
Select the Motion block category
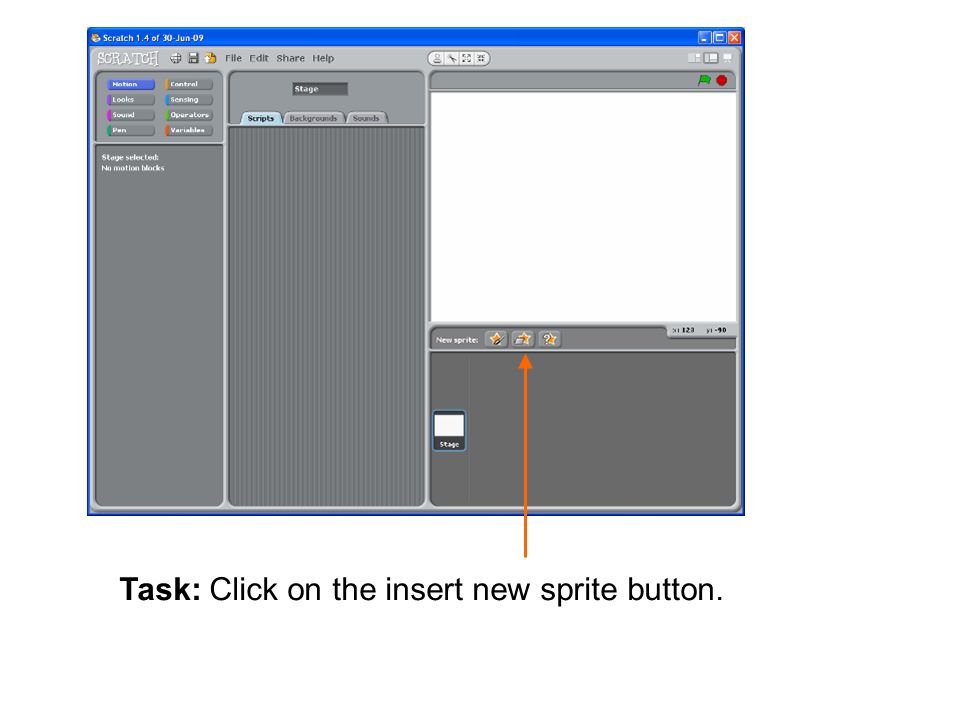[x=131, y=84]
